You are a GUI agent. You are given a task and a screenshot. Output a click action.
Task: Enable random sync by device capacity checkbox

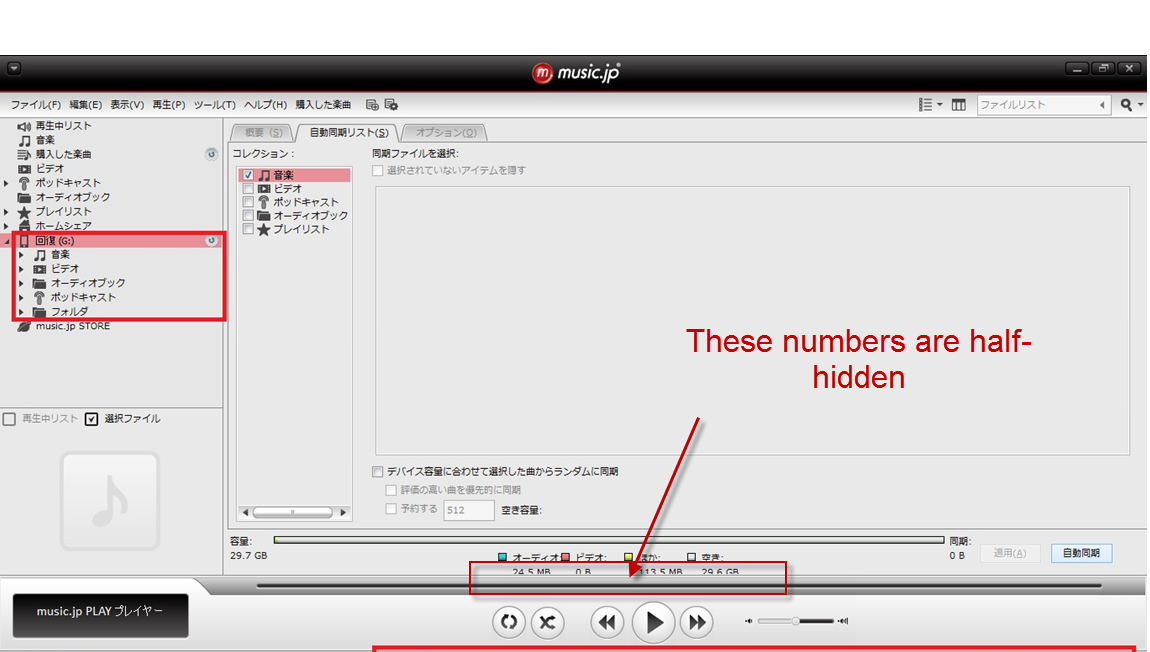378,472
